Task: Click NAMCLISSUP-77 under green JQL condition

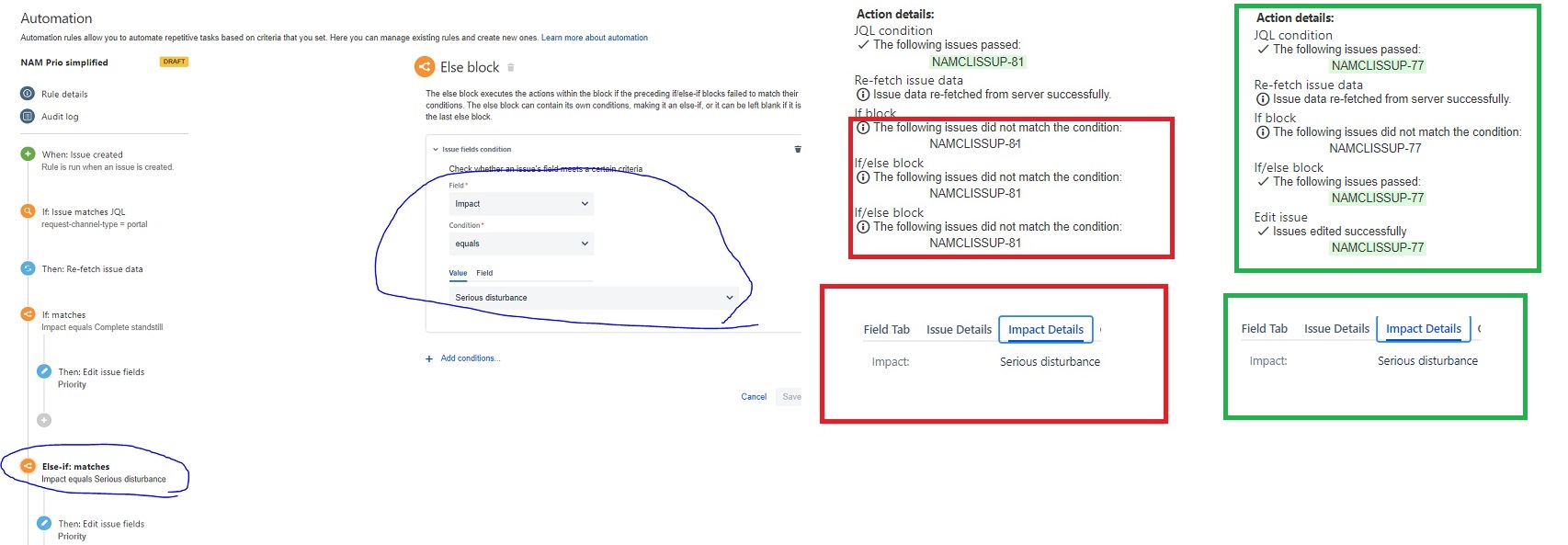Action: [1378, 65]
